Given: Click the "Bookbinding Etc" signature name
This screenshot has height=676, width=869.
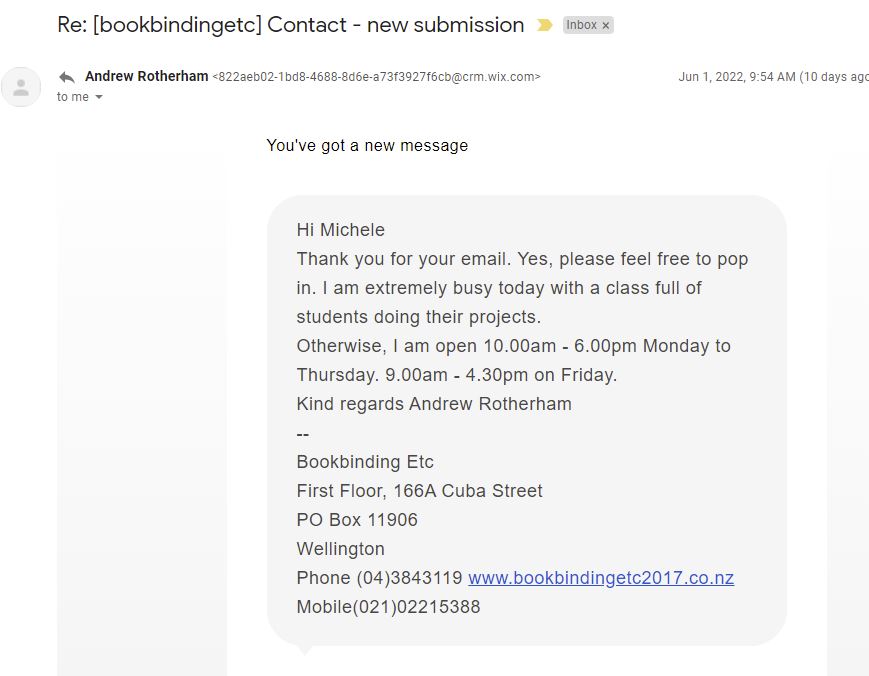Looking at the screenshot, I should coord(365,462).
